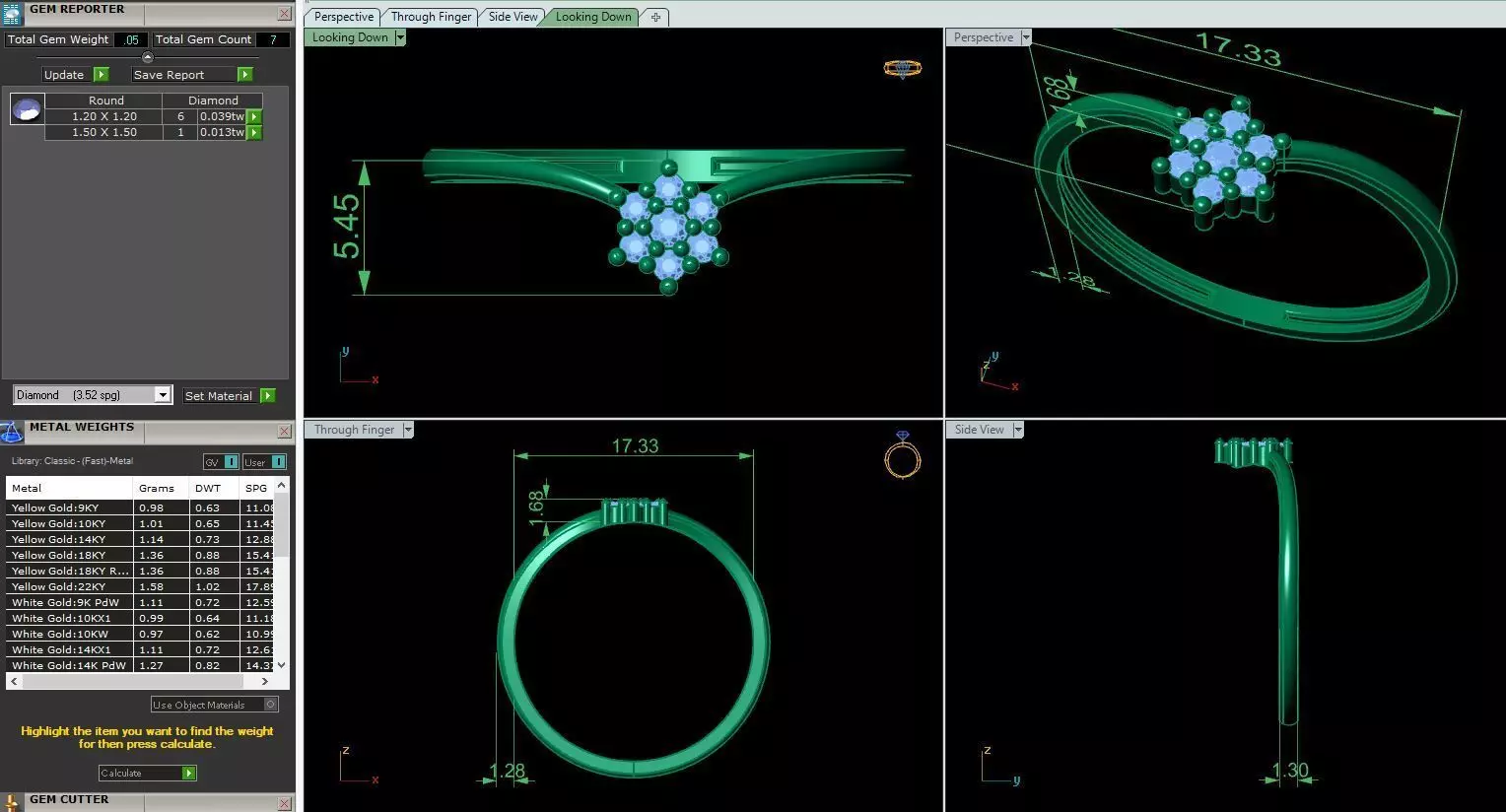This screenshot has height=812, width=1506.
Task: Click the green arrow next to Calculate
Action: click(x=188, y=774)
